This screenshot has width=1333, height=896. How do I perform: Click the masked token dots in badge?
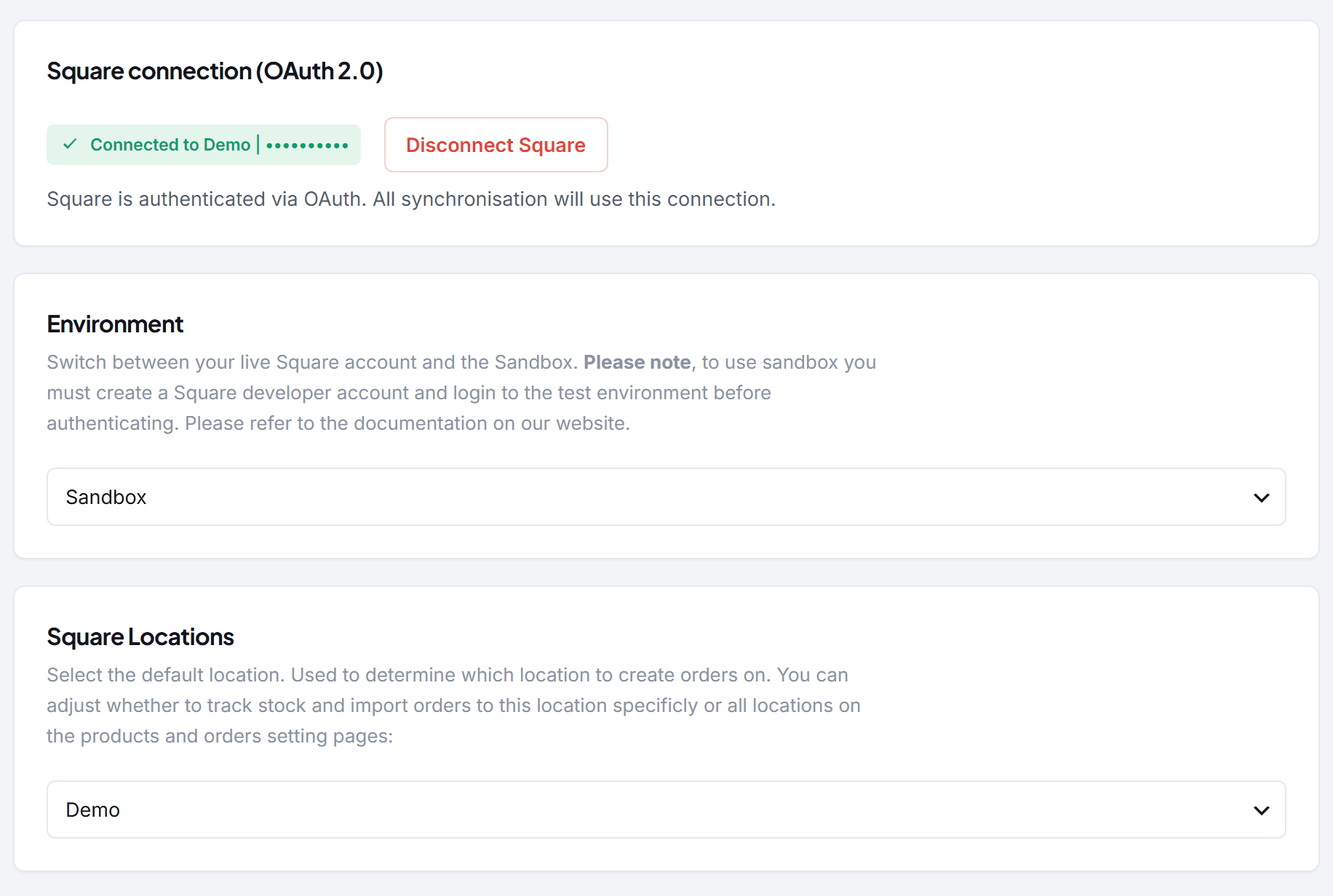click(307, 145)
